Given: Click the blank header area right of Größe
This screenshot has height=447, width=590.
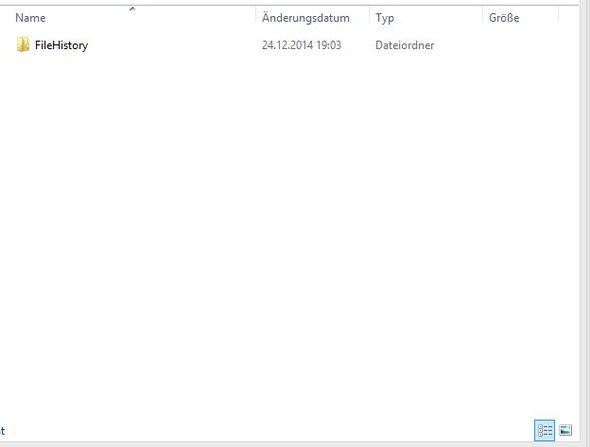Looking at the screenshot, I should [x=569, y=18].
